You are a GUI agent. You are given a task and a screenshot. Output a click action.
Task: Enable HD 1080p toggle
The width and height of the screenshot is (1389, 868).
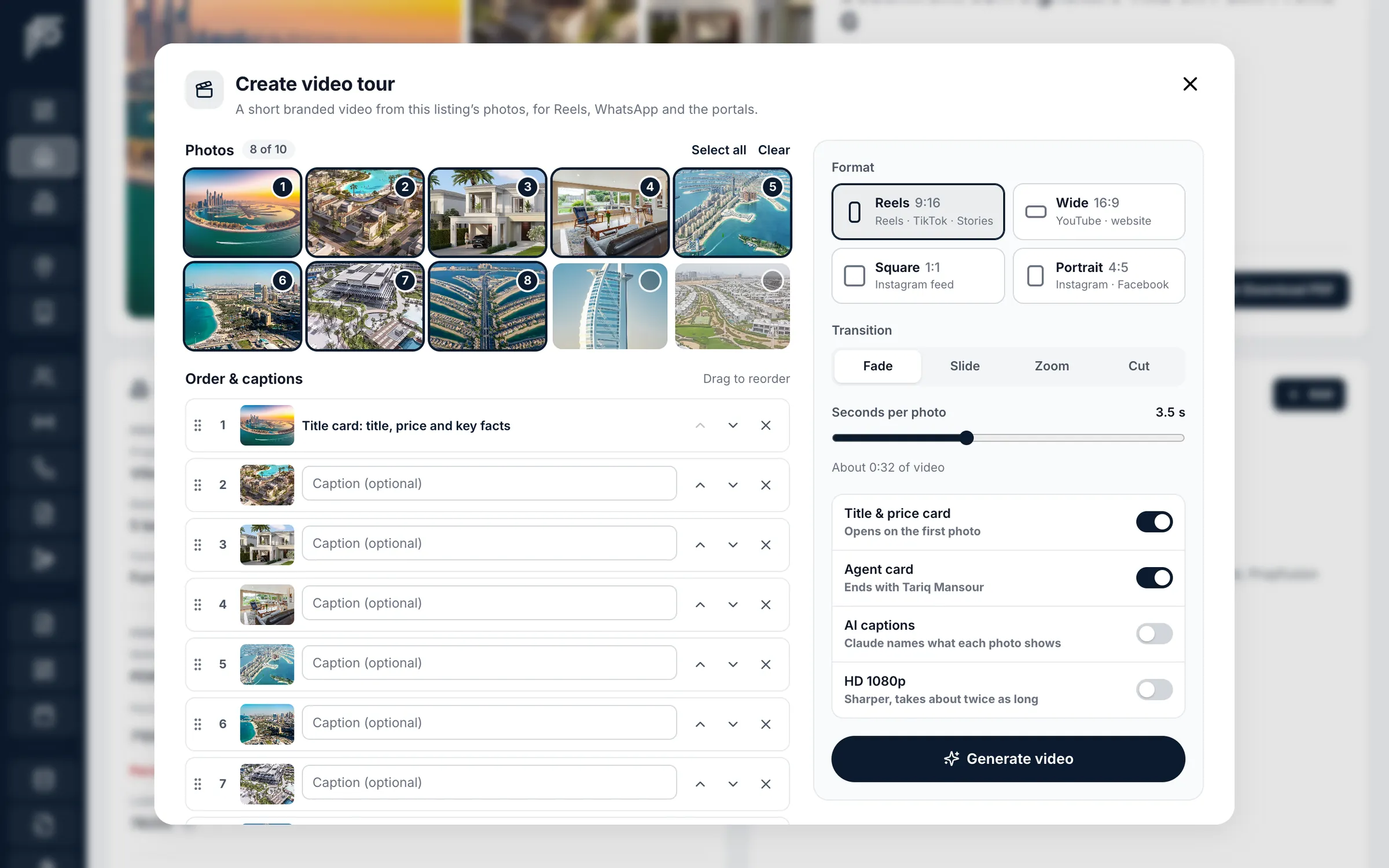pyautogui.click(x=1154, y=689)
